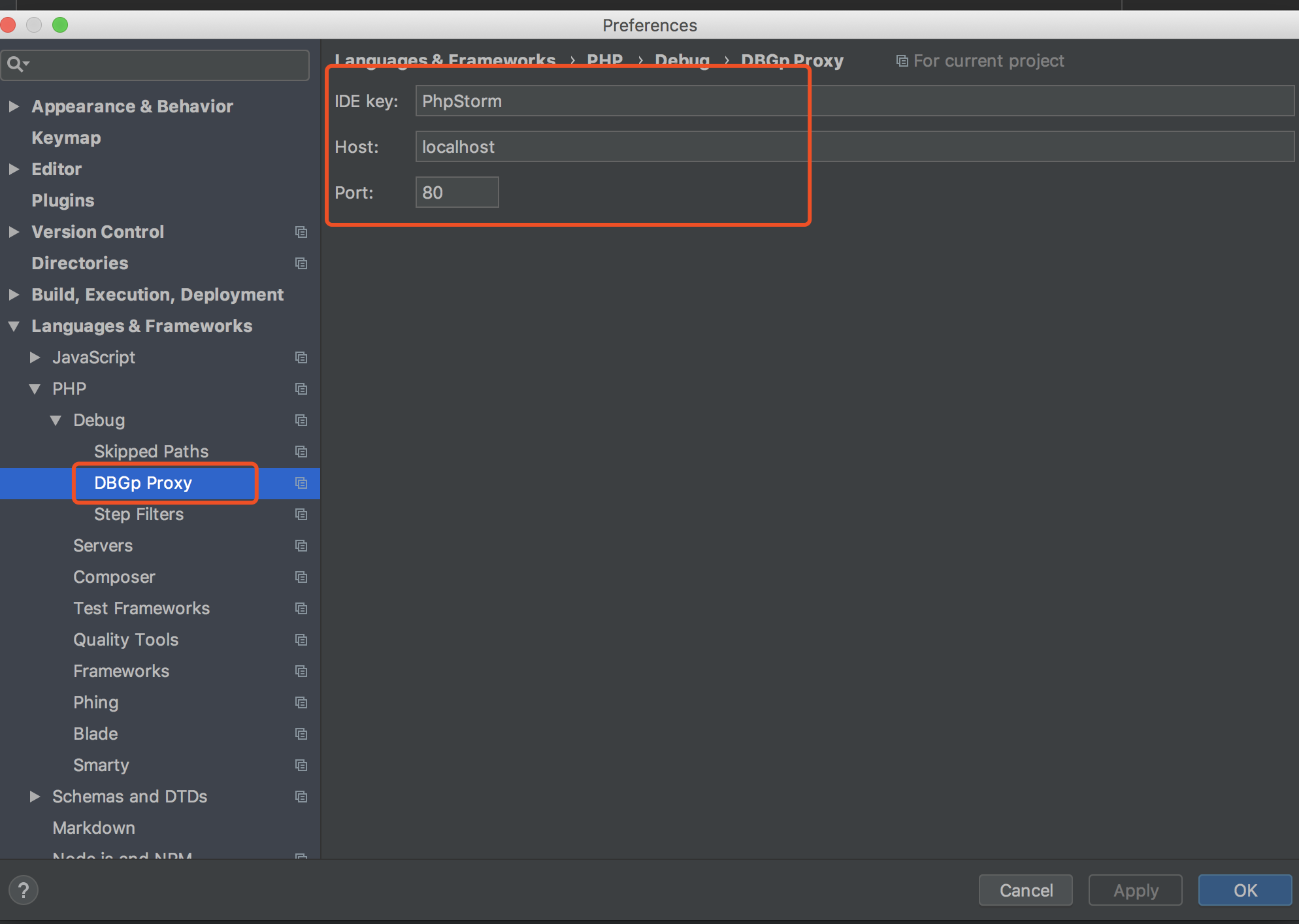Click project-level icon next to Version Control

(x=301, y=232)
